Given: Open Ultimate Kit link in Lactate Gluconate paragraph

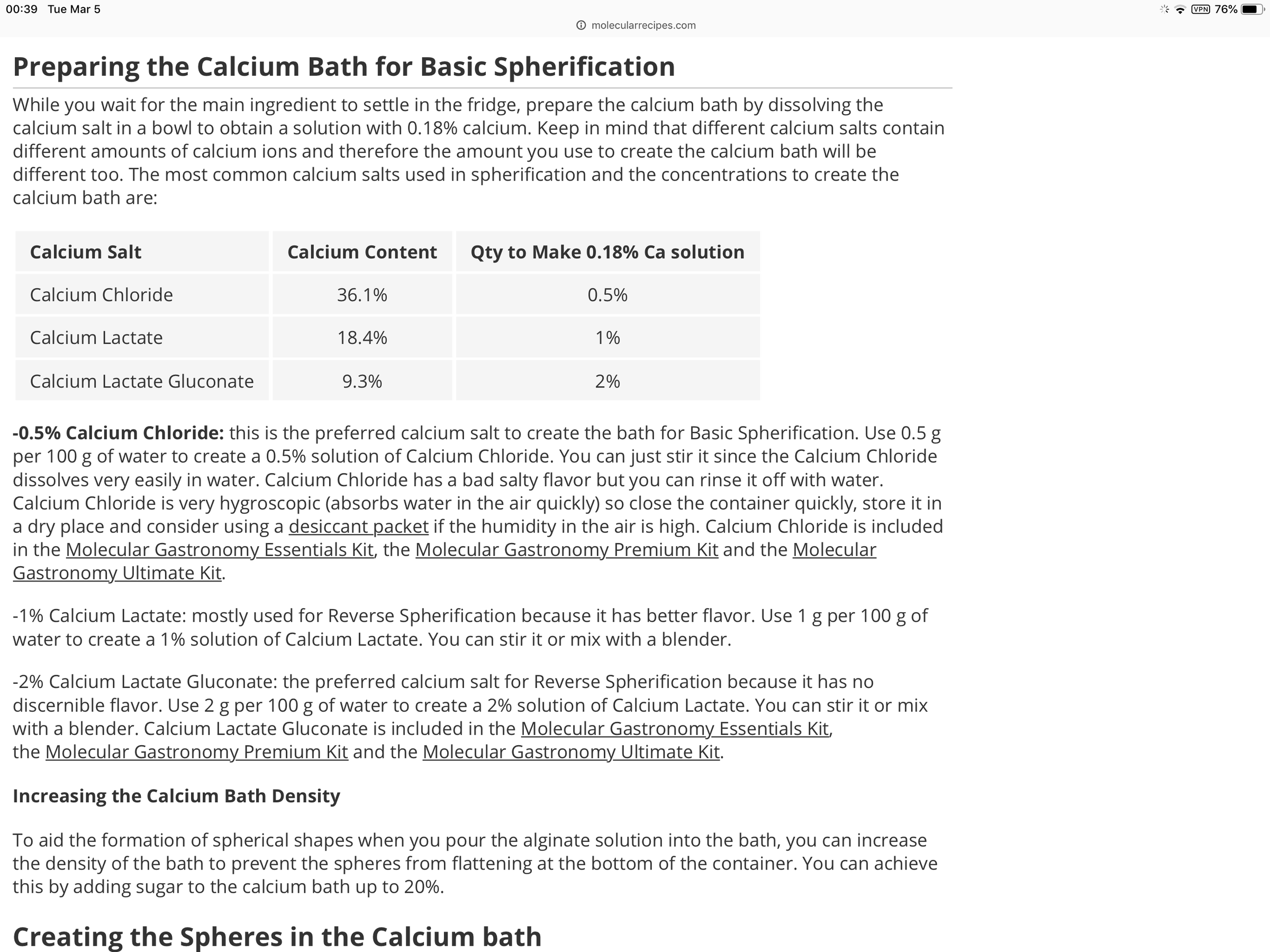Looking at the screenshot, I should tap(570, 752).
